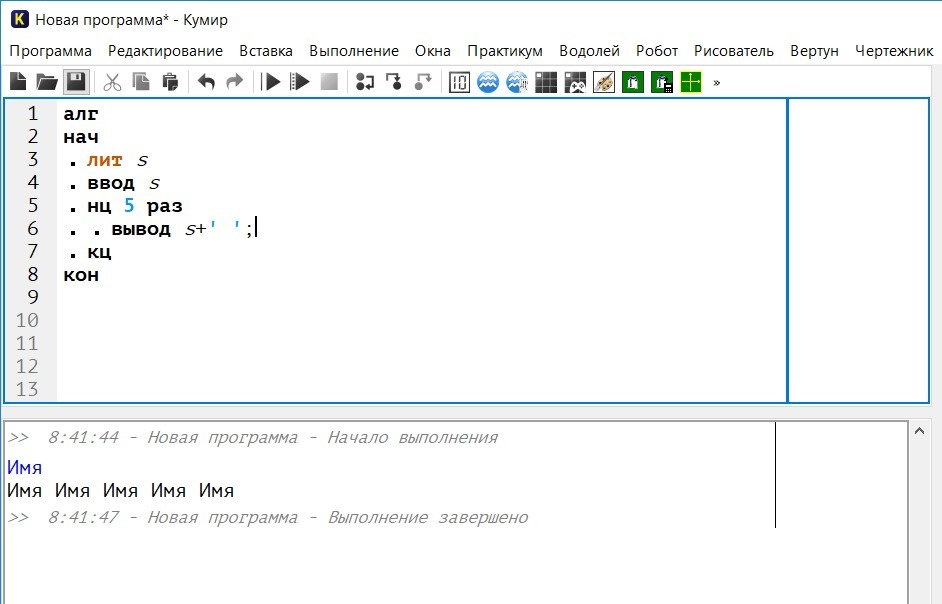Open the Программа menu
The image size is (942, 604).
(x=50, y=51)
